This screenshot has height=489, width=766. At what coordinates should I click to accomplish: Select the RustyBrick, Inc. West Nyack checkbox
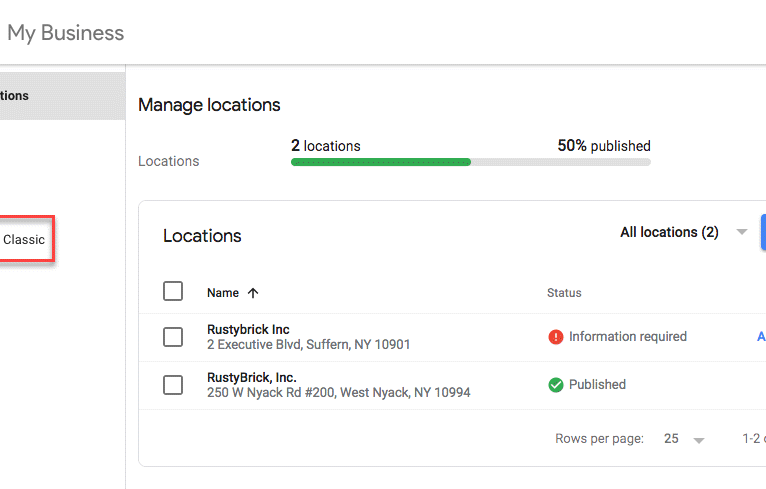(x=173, y=385)
